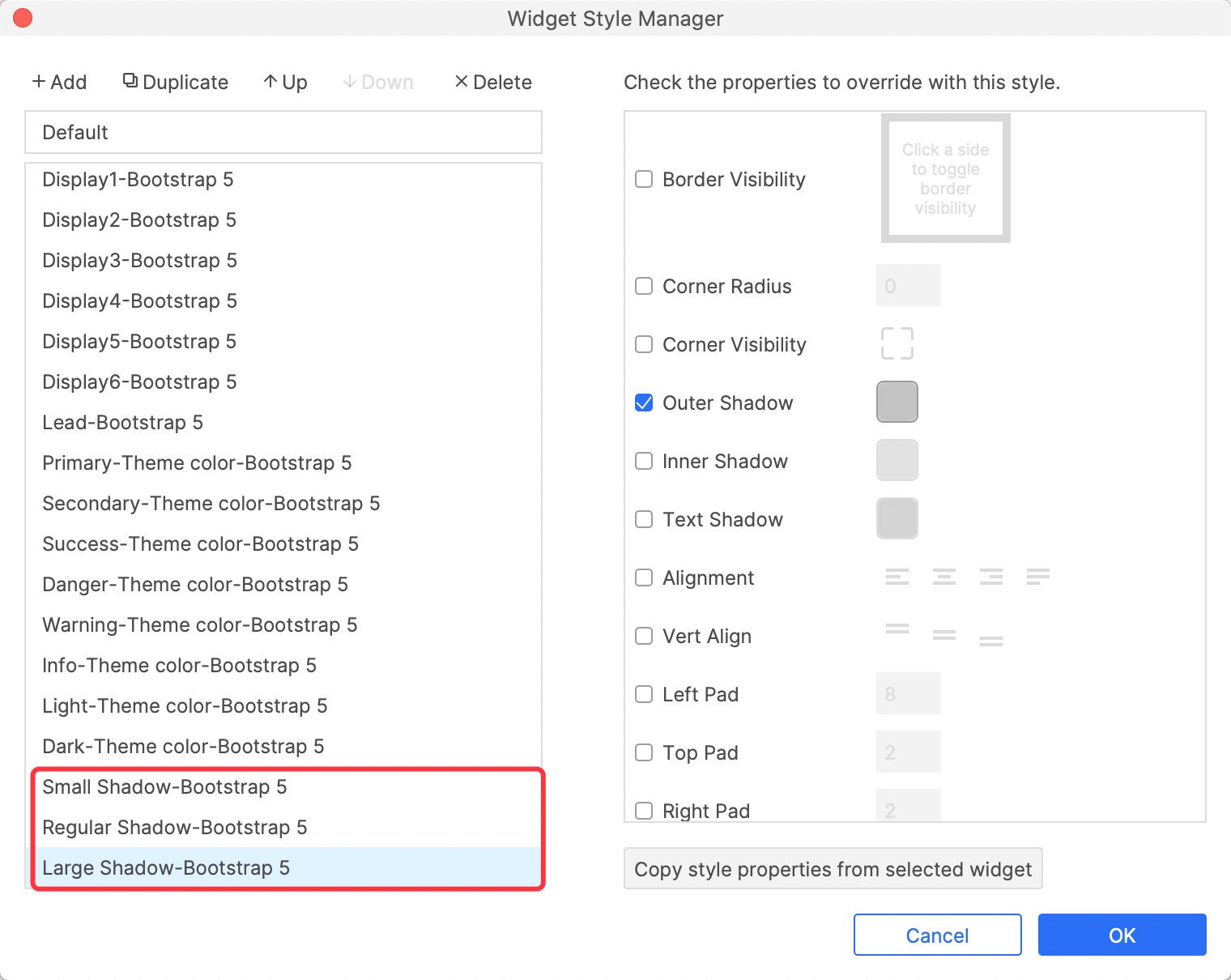Open the Outer Shadow color swatch
Screen dimensions: 1231x980
click(x=897, y=402)
